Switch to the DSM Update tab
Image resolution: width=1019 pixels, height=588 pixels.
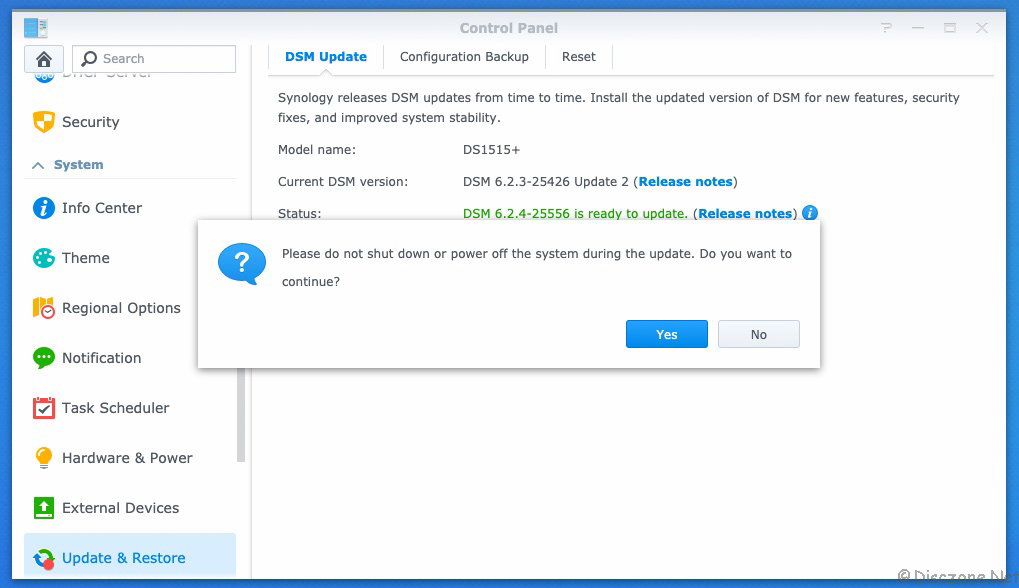[x=326, y=57]
